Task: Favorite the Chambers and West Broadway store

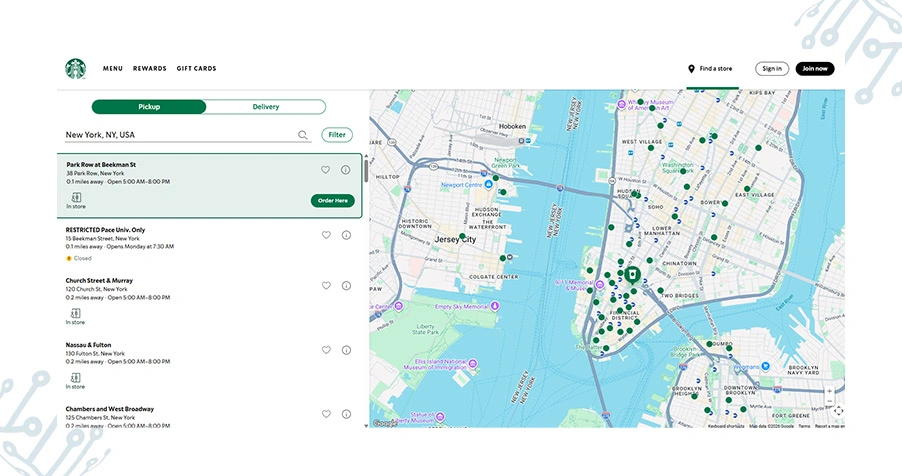Action: (x=326, y=414)
